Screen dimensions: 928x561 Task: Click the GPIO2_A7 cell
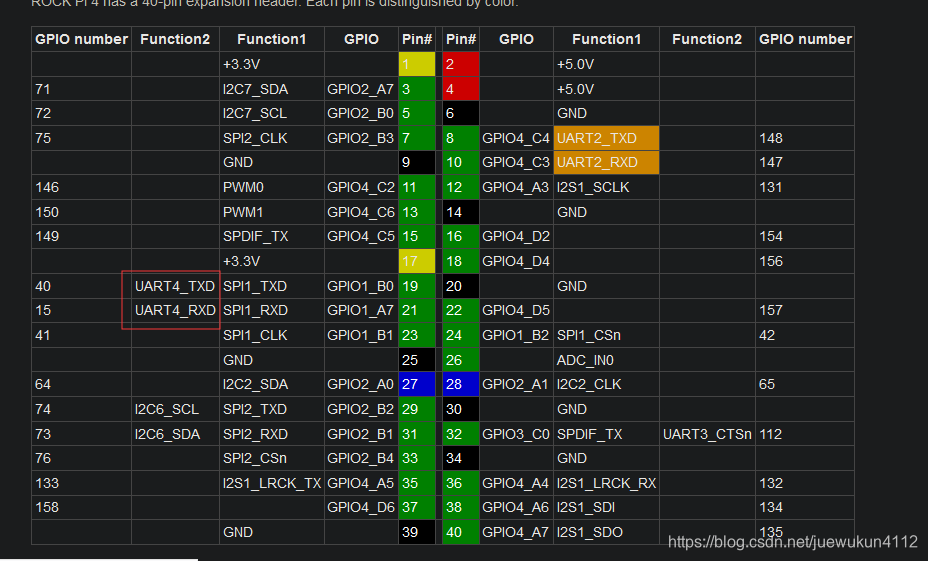click(x=361, y=89)
